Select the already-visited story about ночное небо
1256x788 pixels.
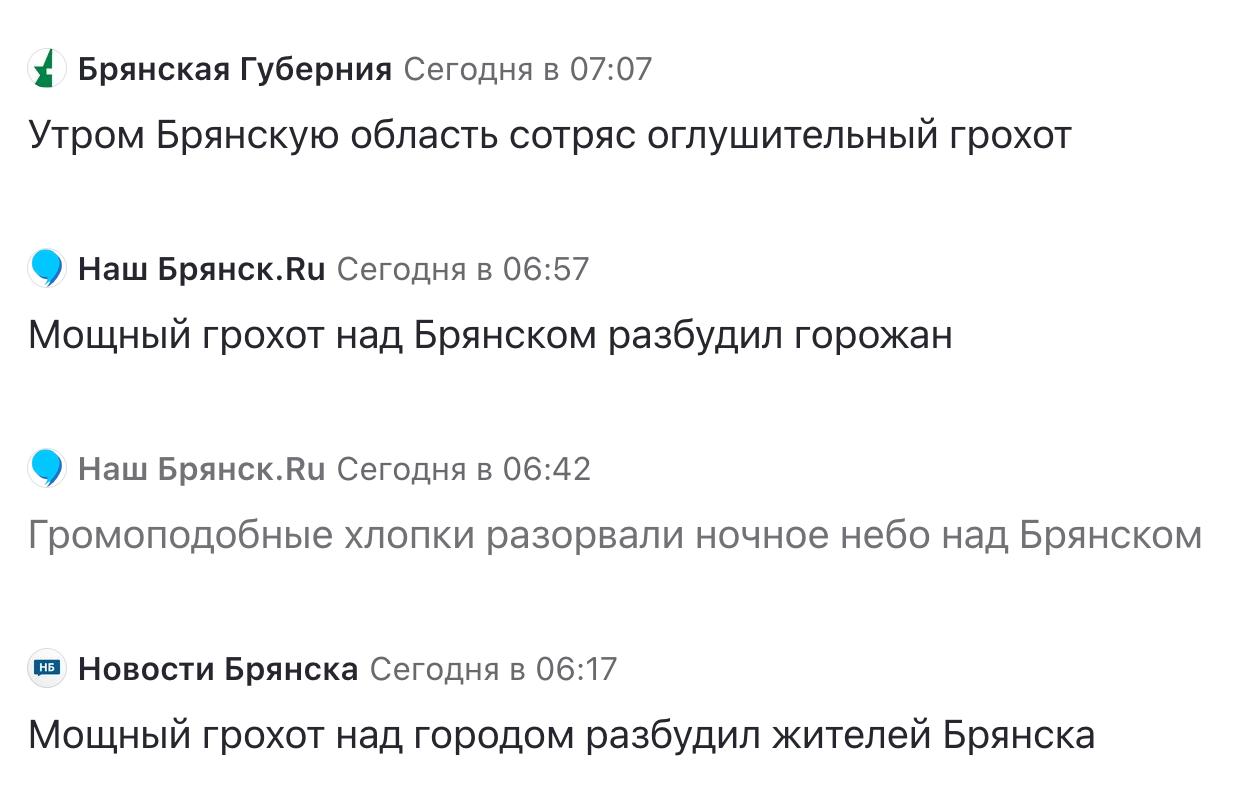tap(614, 536)
